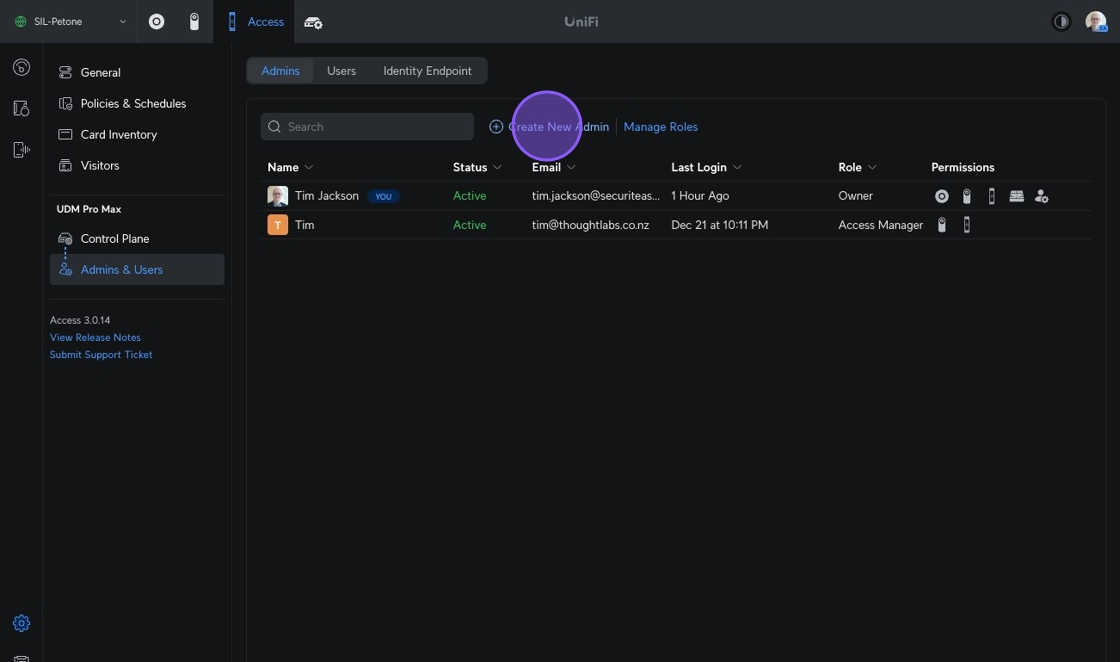The width and height of the screenshot is (1120, 662).
Task: Open the user profile avatar
Action: 1095,22
